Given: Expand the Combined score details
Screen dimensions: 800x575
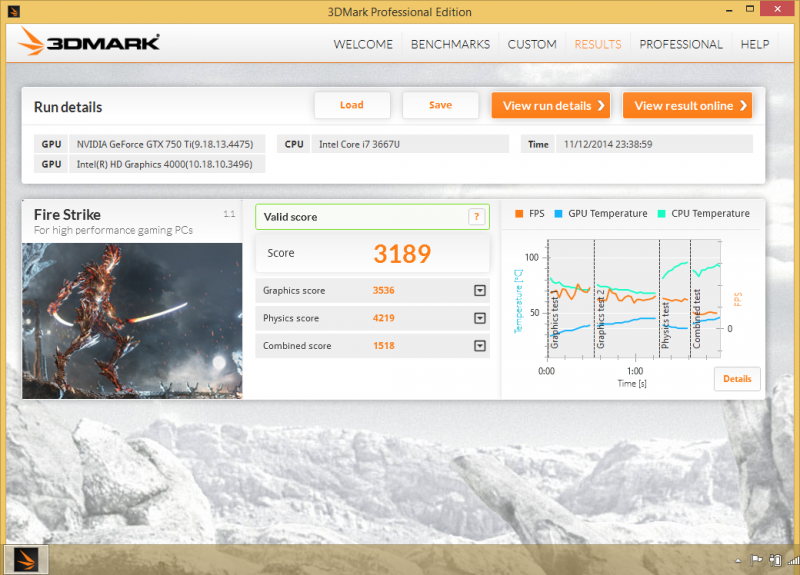Looking at the screenshot, I should [x=480, y=346].
